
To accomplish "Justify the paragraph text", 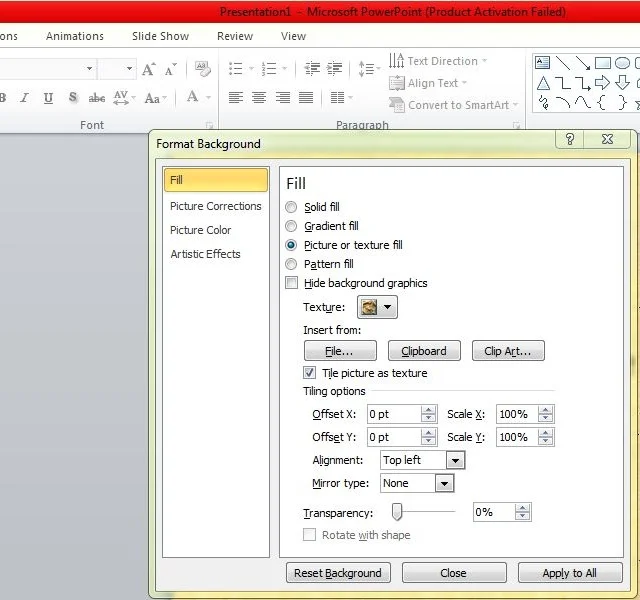I will [x=306, y=98].
